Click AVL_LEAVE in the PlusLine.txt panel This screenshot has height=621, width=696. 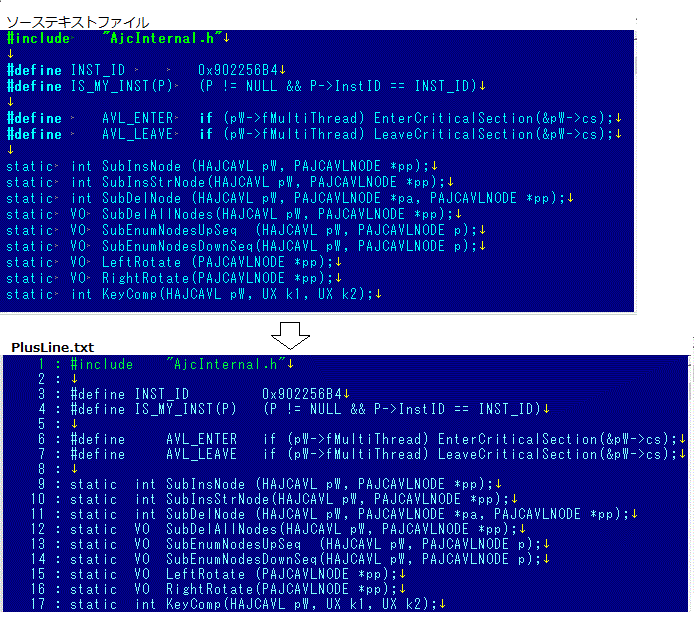[x=202, y=454]
